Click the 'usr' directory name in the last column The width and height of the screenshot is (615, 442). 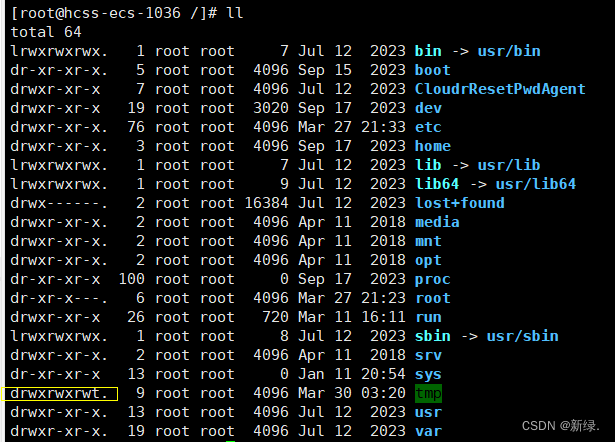(x=428, y=413)
